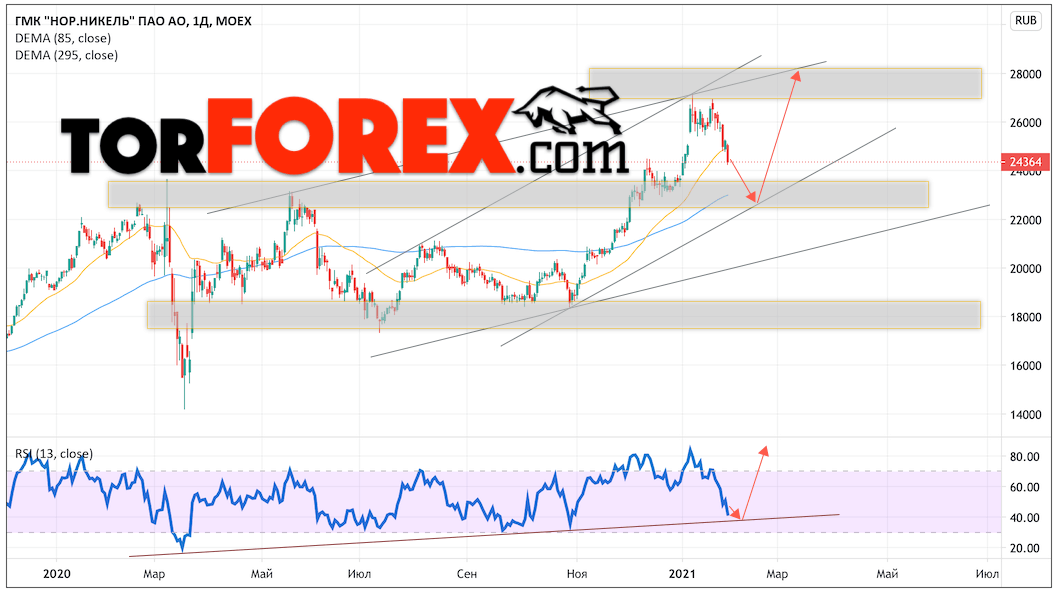Click the RSI 40.00 axis label

(1024, 518)
